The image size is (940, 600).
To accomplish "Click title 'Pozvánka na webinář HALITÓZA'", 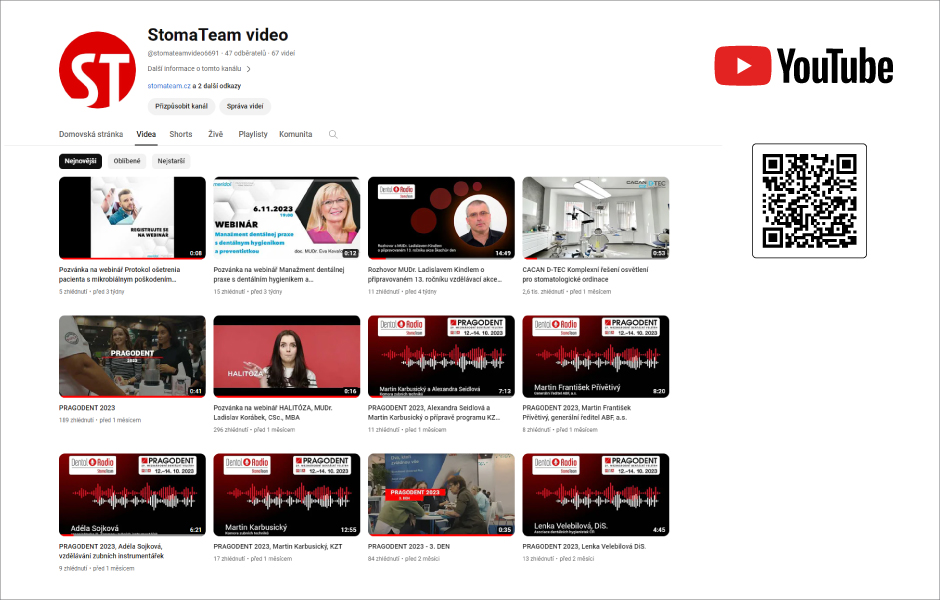I will 273,413.
